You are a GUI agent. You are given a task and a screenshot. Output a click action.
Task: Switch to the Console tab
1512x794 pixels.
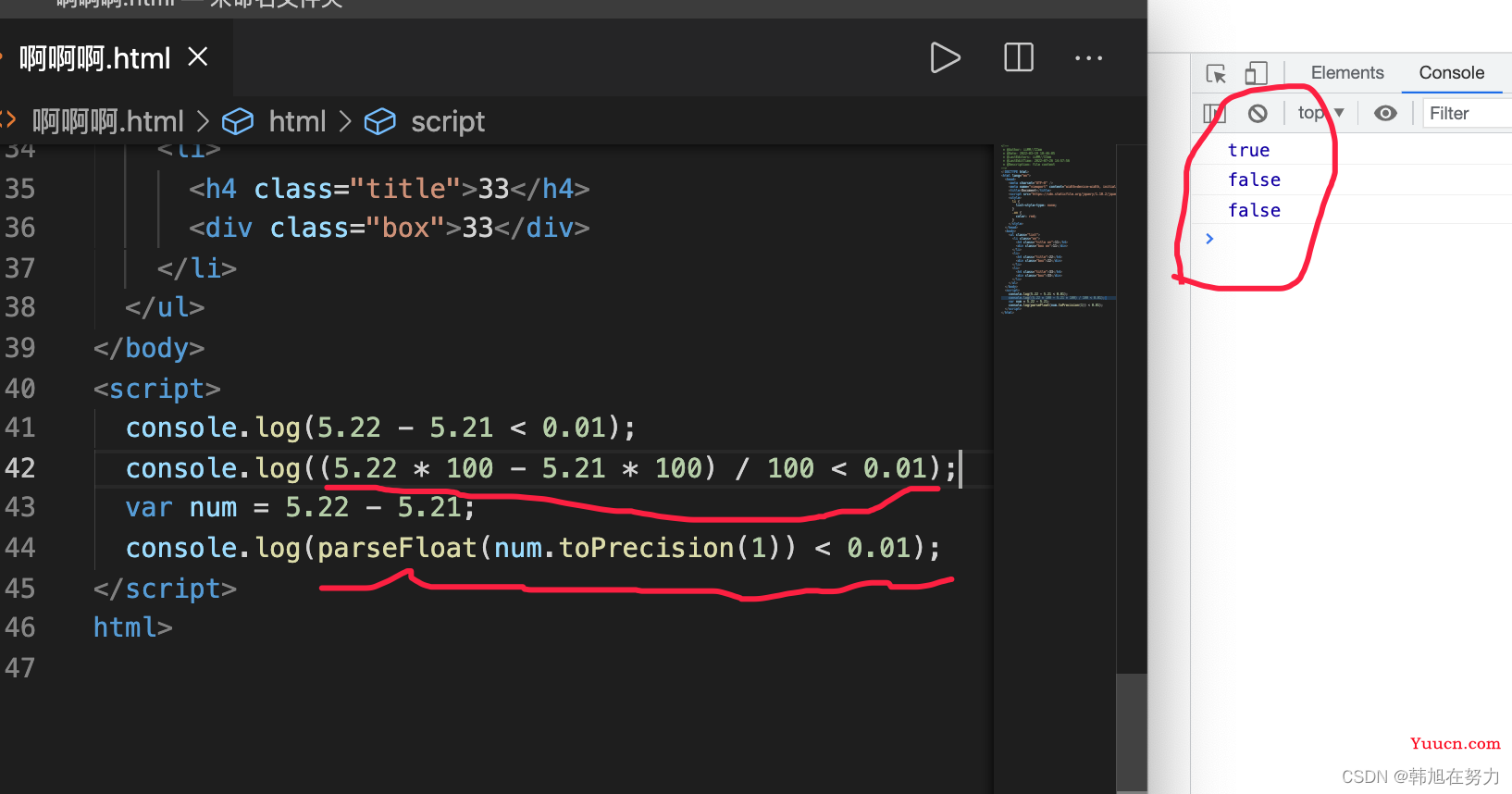point(1452,73)
